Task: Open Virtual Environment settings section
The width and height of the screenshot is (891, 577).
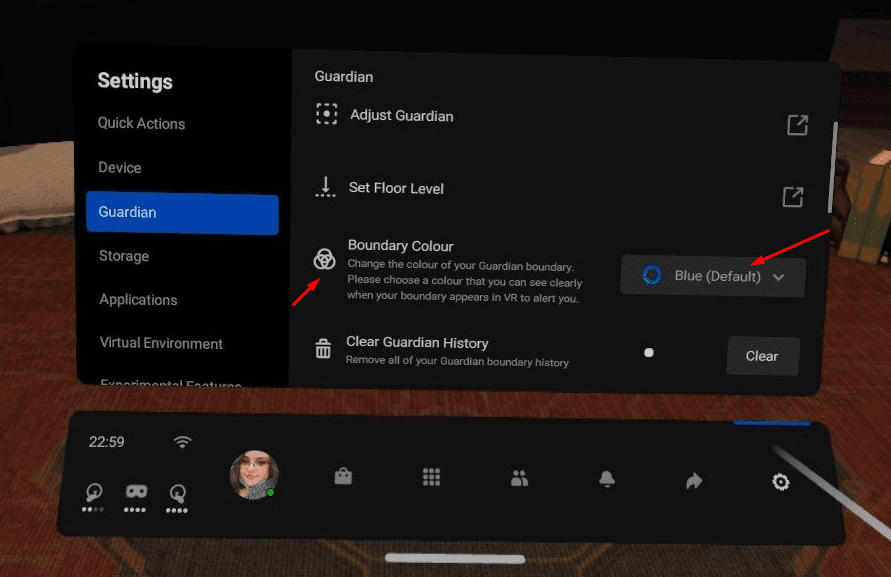Action: [161, 343]
